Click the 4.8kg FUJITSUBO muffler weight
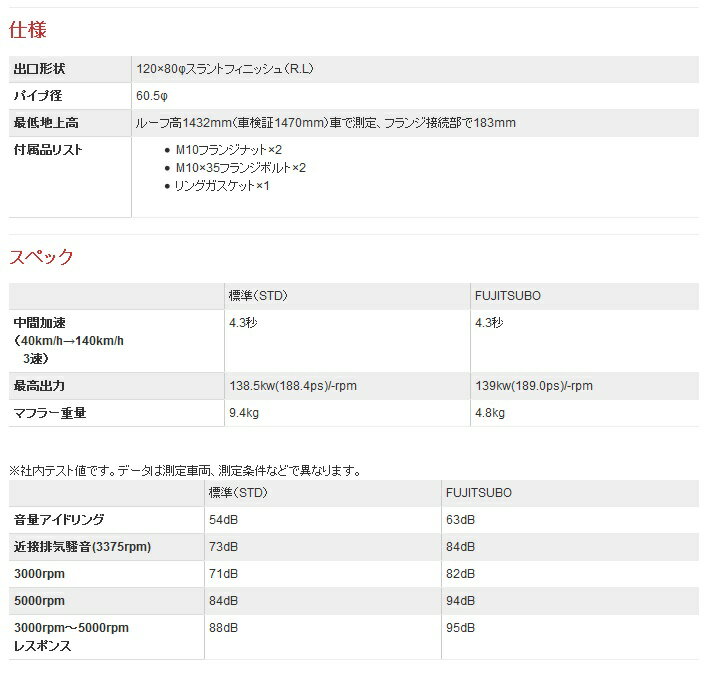The height and width of the screenshot is (674, 719). [490, 413]
